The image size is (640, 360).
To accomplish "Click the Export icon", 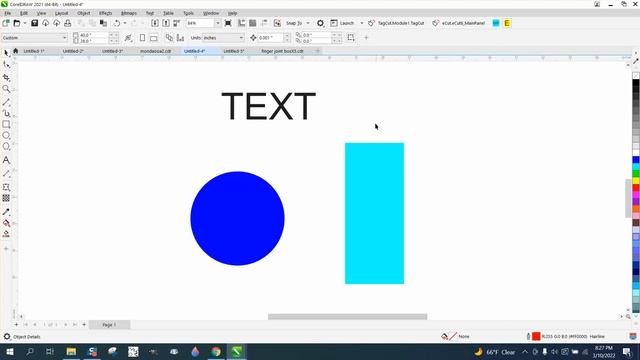I will pos(166,23).
